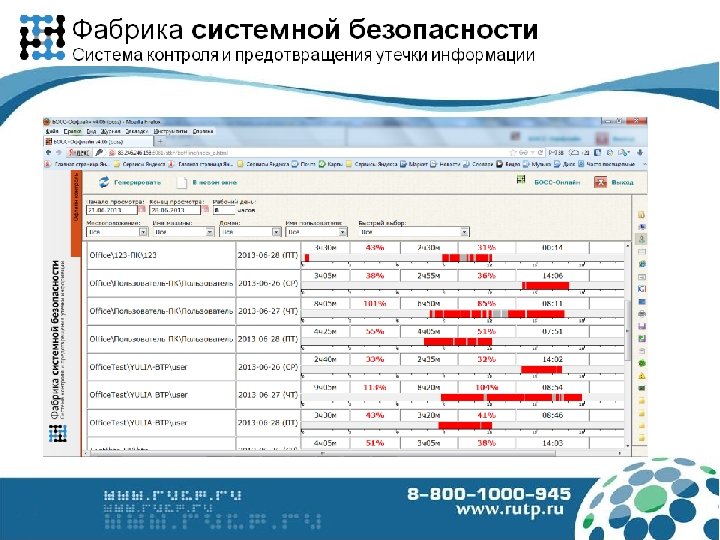This screenshot has height=540, width=720.
Task: Click the browser Forward arrow
Action: point(58,152)
